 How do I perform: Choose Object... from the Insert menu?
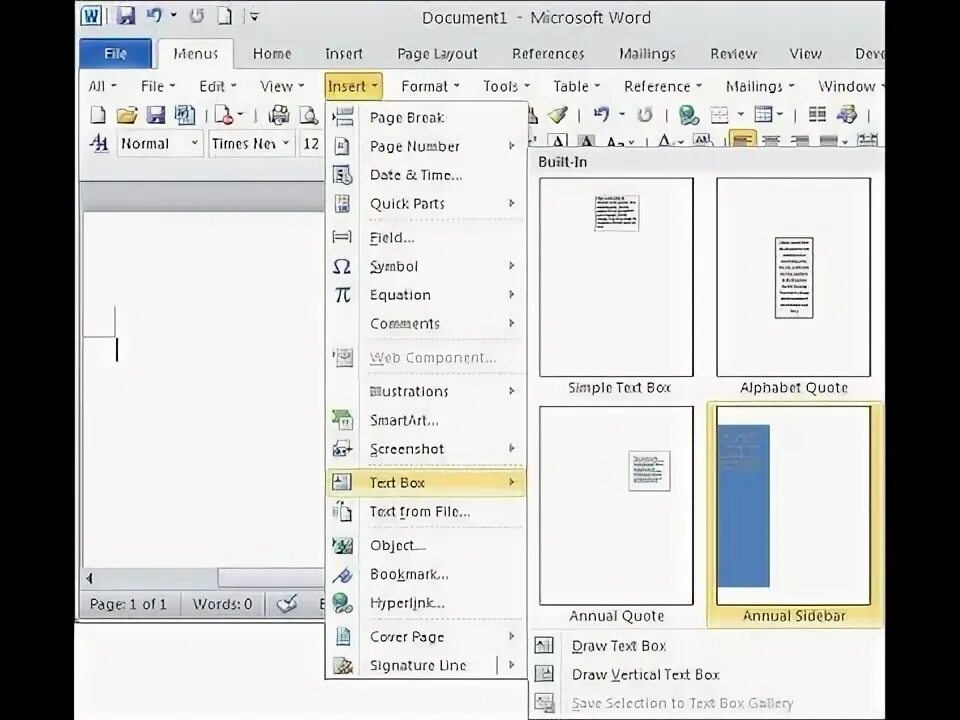pyautogui.click(x=426, y=546)
